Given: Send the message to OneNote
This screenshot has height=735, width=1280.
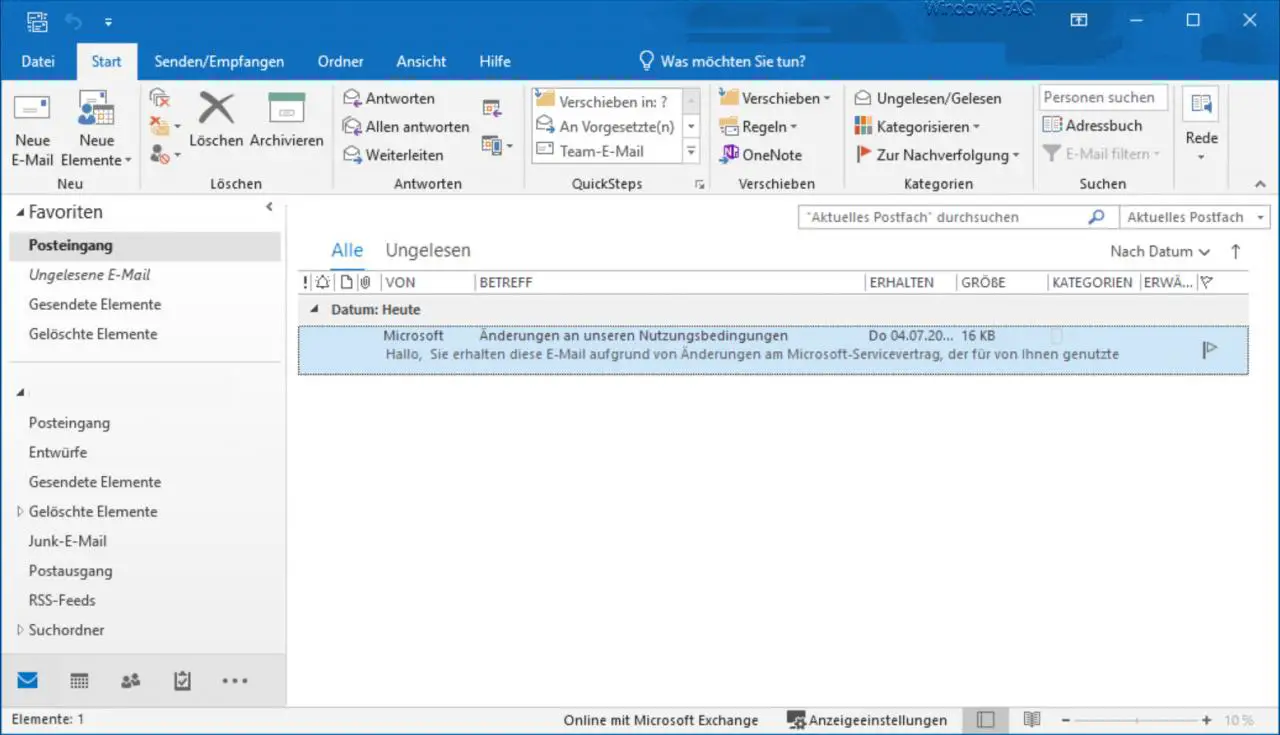Looking at the screenshot, I should (761, 155).
